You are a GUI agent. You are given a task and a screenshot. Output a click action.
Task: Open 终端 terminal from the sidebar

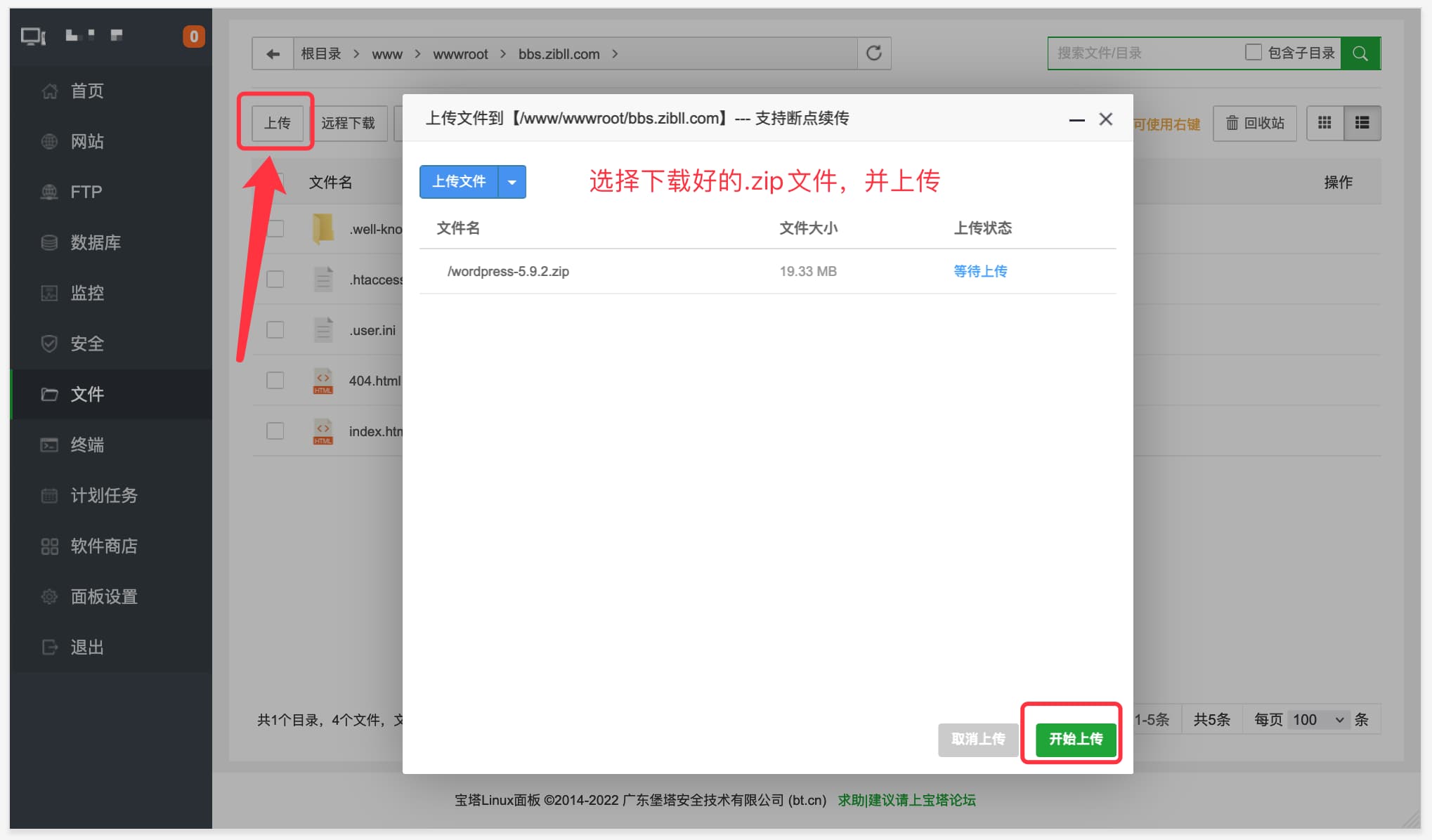[89, 445]
